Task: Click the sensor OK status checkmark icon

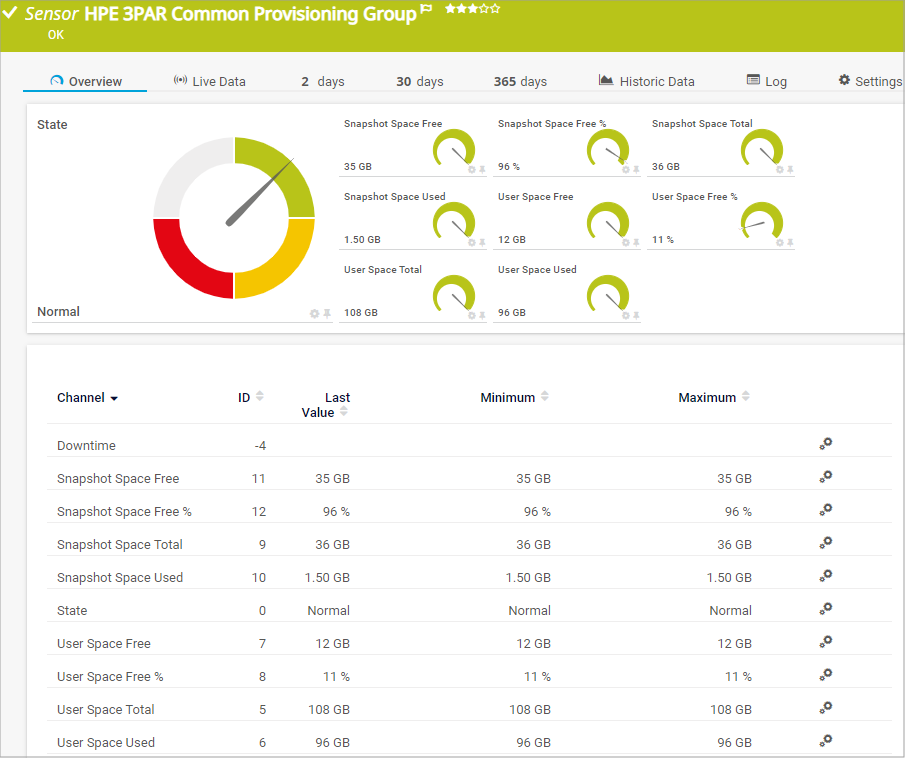Action: click(x=11, y=14)
